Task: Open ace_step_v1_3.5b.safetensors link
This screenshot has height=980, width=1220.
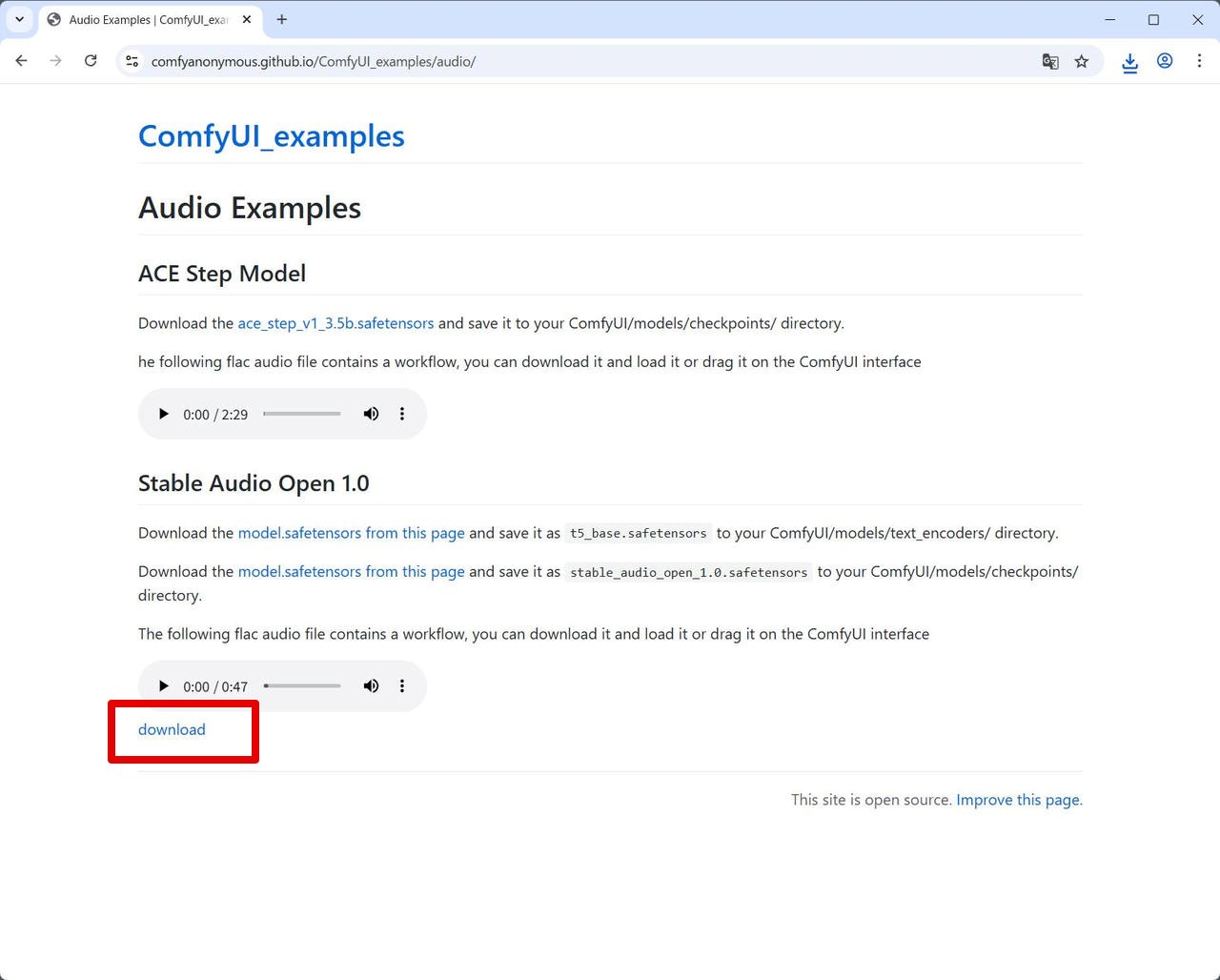Action: (335, 323)
